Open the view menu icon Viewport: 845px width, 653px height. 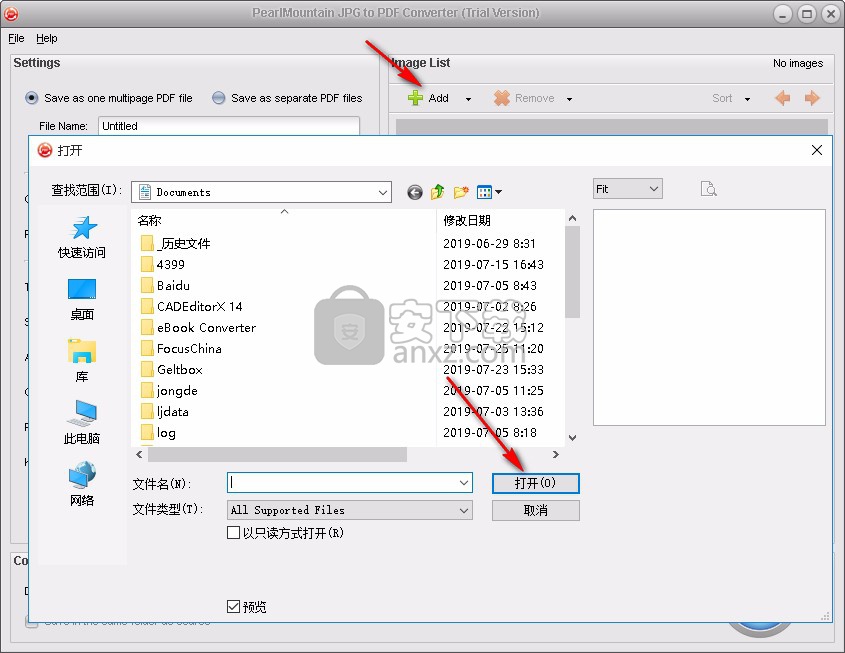coord(489,192)
